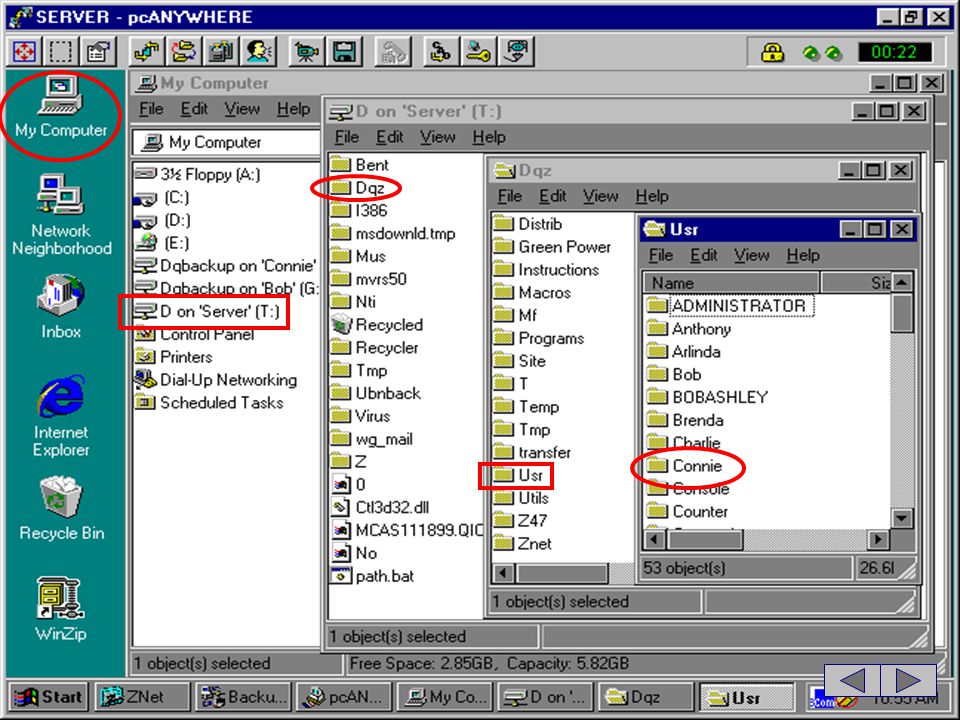This screenshot has height=720, width=960.
Task: Open the View menu in the Dqz window
Action: [x=600, y=196]
